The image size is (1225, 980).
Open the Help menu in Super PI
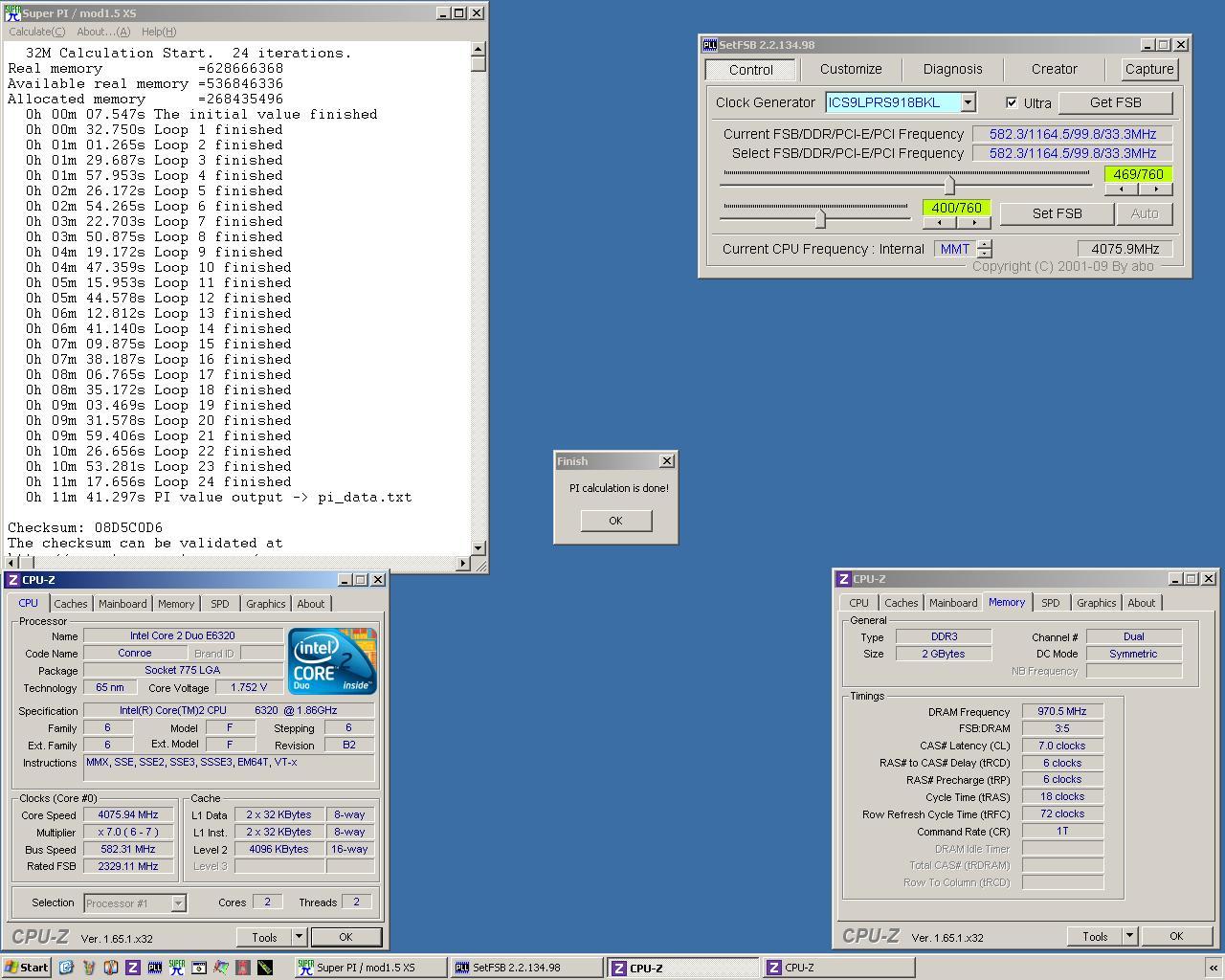click(159, 32)
